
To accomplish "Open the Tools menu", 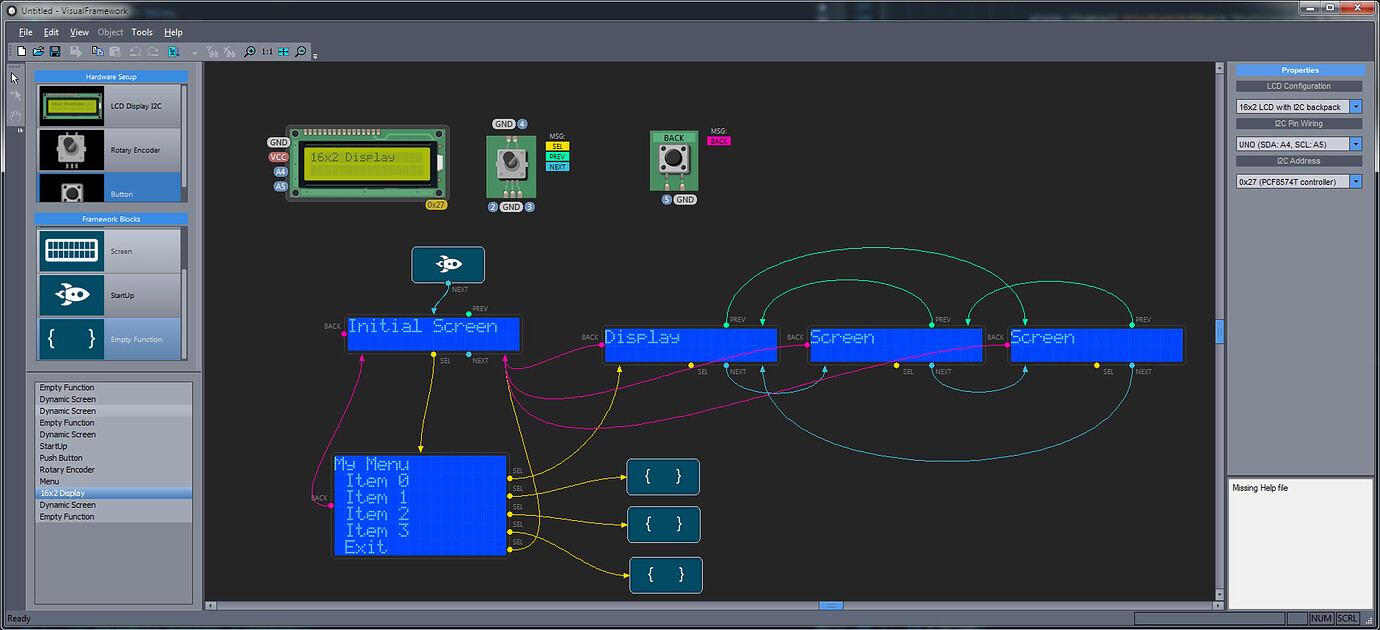I will 141,32.
